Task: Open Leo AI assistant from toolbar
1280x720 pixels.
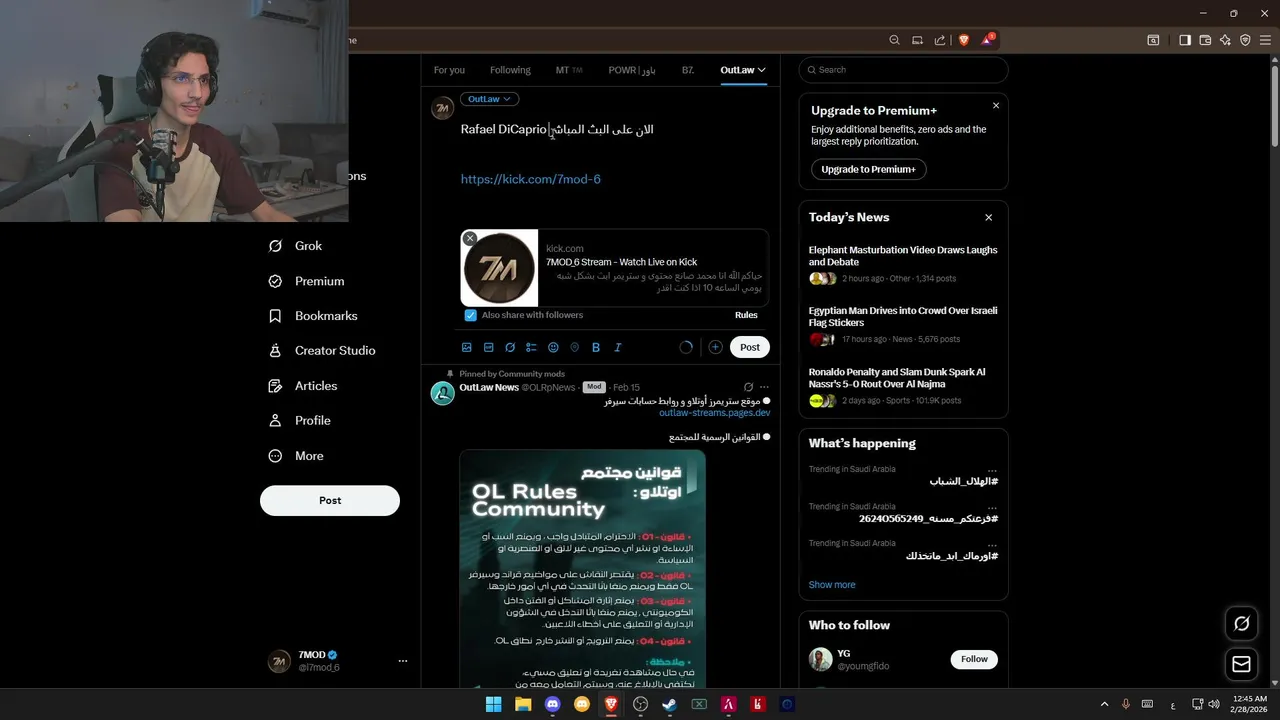Action: click(1226, 40)
